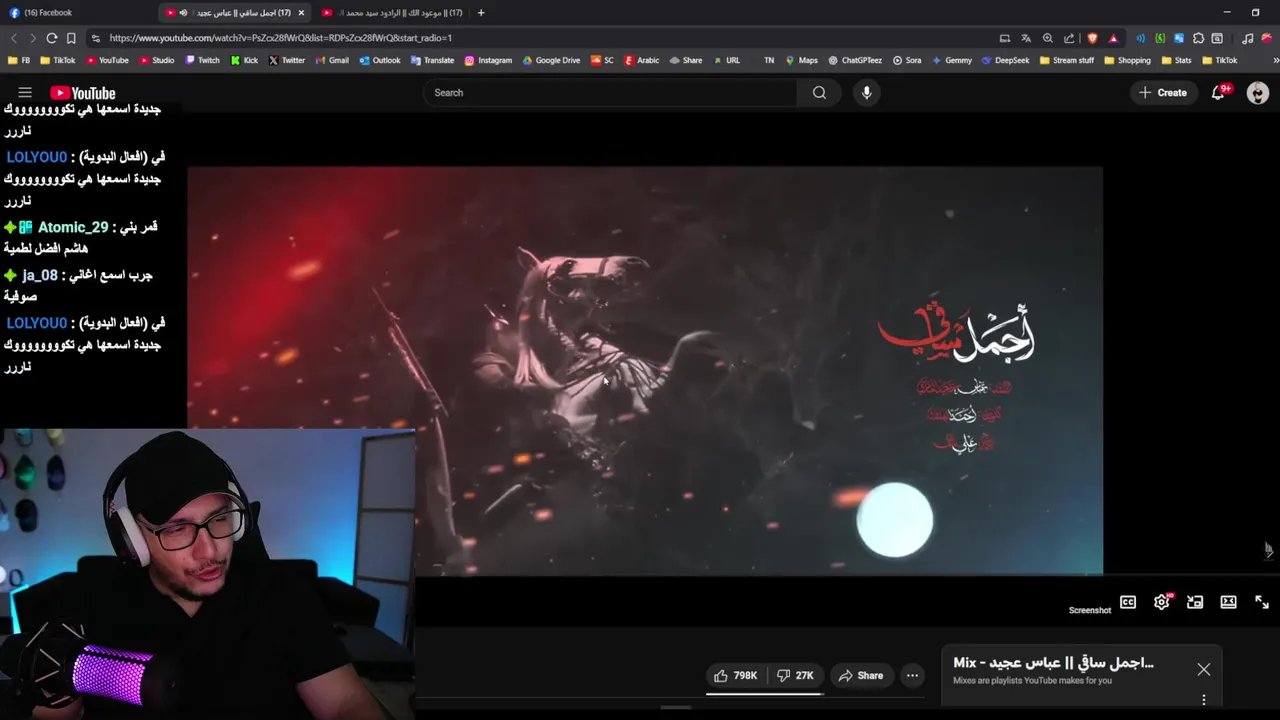Open the YouTube notifications bell
Viewport: 1280px width, 720px height.
tap(1218, 92)
